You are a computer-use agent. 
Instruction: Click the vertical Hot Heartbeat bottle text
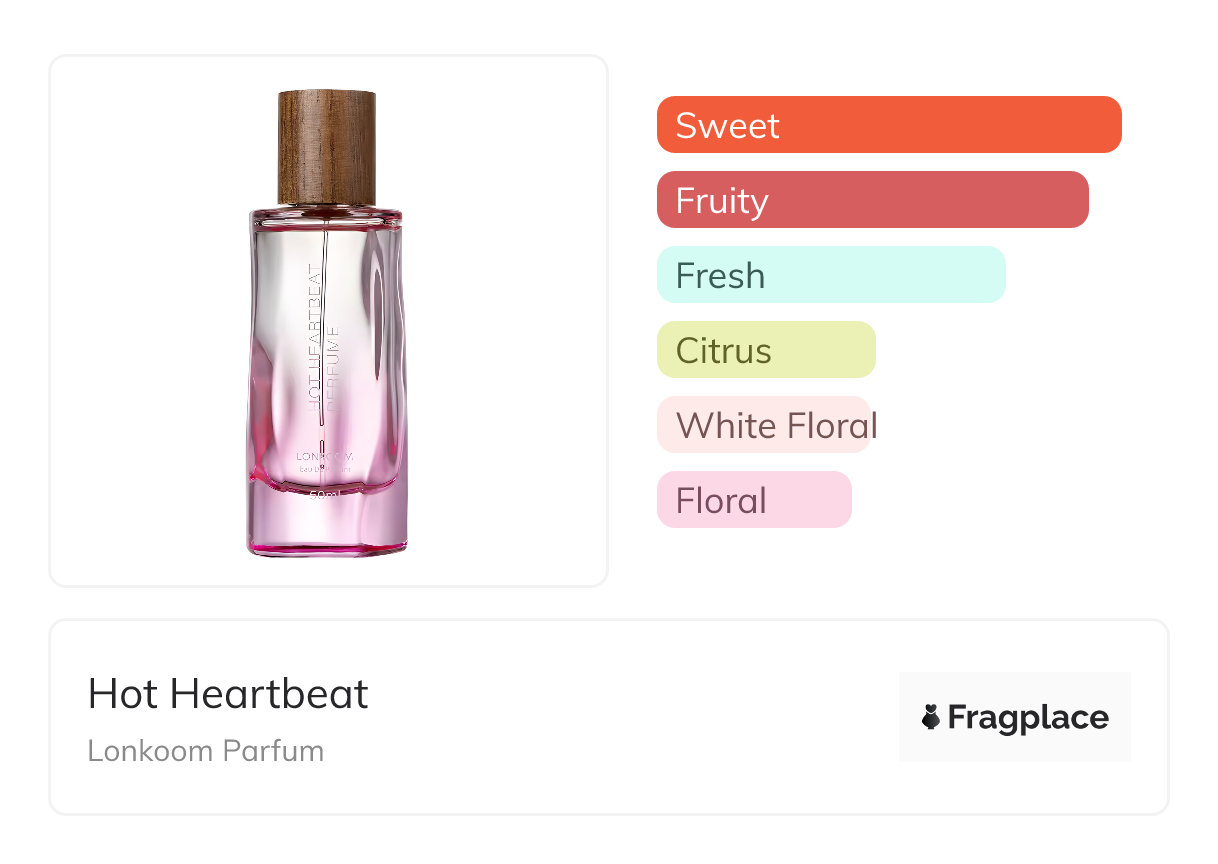[x=313, y=335]
